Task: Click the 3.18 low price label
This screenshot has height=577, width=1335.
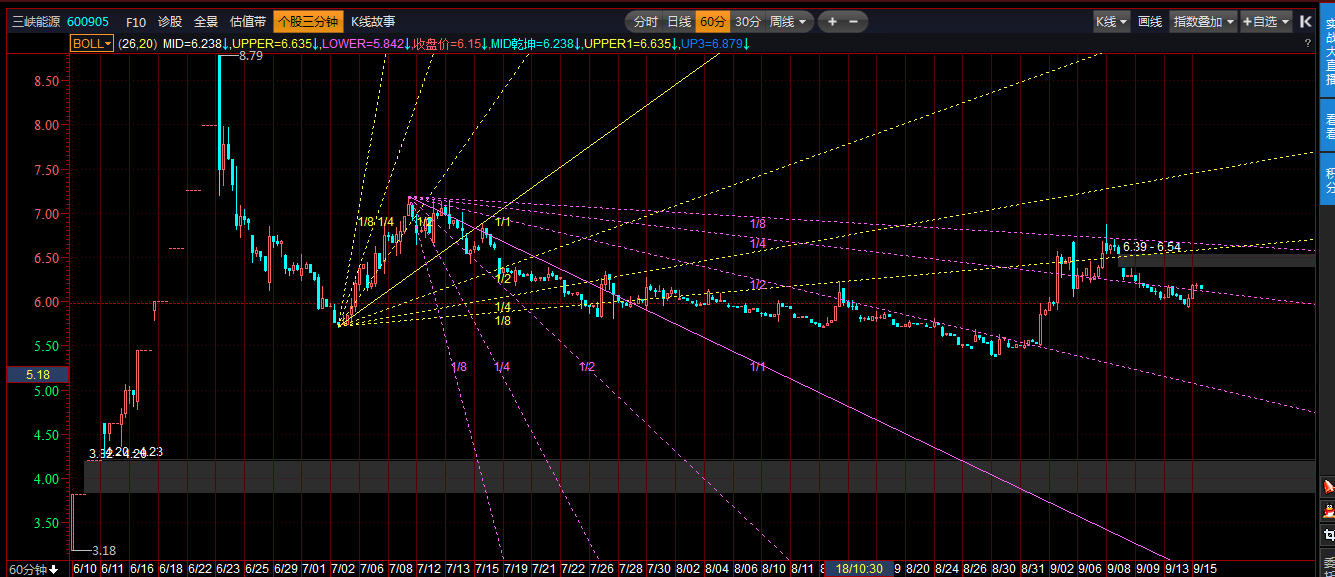Action: tap(103, 551)
